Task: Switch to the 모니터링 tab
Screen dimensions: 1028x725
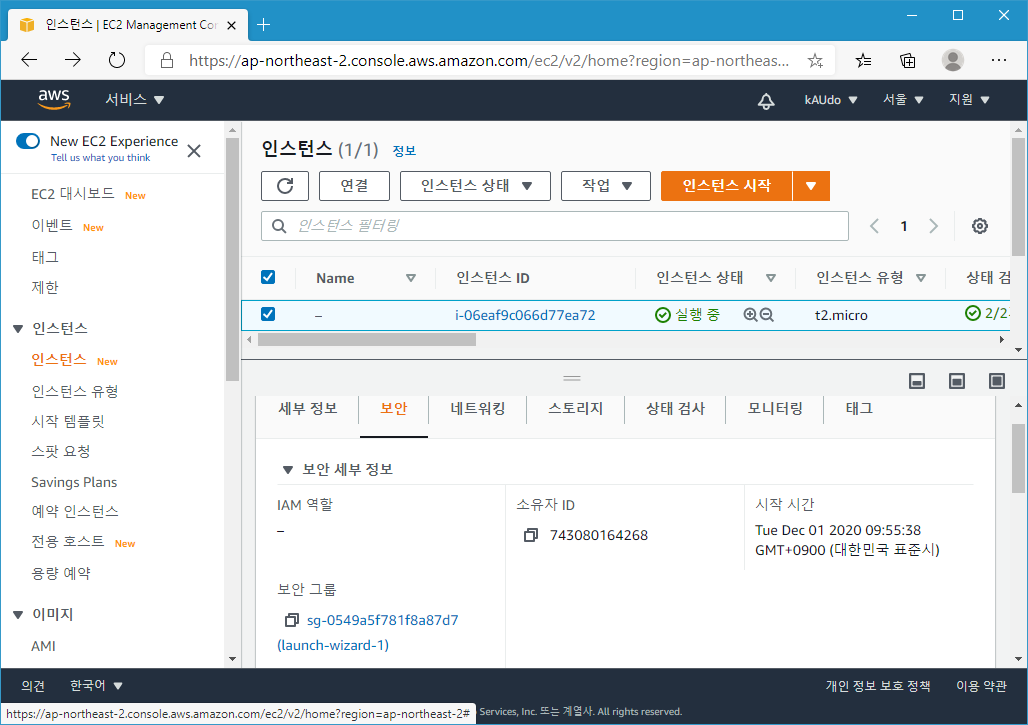Action: (x=775, y=409)
